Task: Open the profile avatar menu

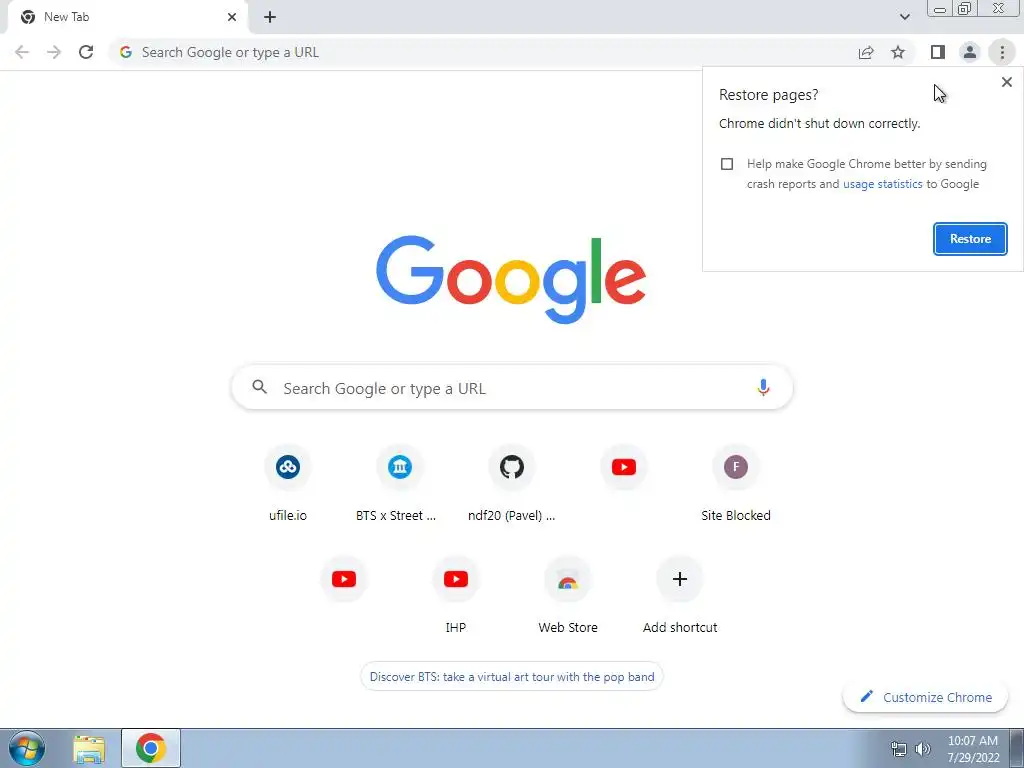Action: click(970, 52)
